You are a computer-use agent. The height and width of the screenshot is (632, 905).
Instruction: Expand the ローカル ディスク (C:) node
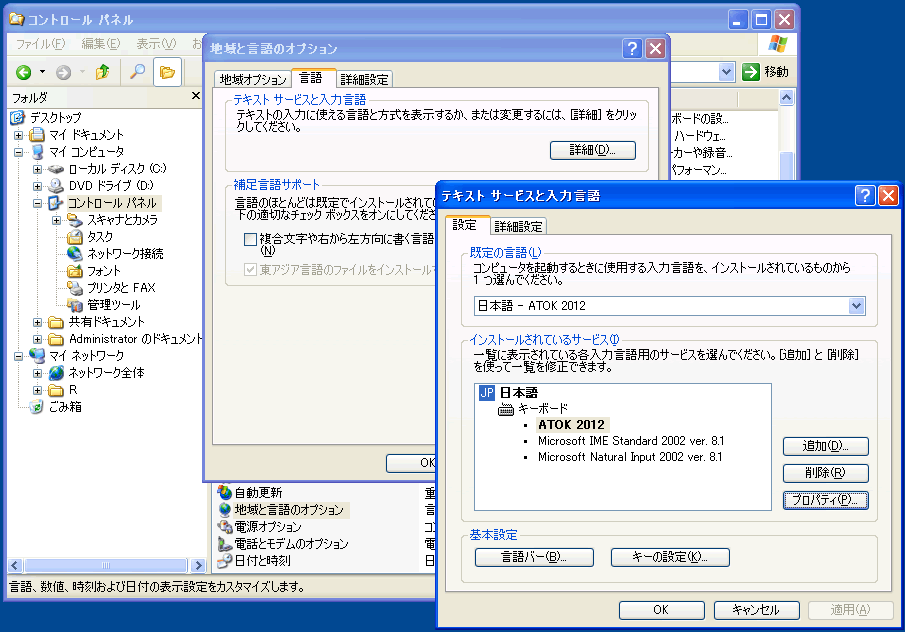(38, 170)
